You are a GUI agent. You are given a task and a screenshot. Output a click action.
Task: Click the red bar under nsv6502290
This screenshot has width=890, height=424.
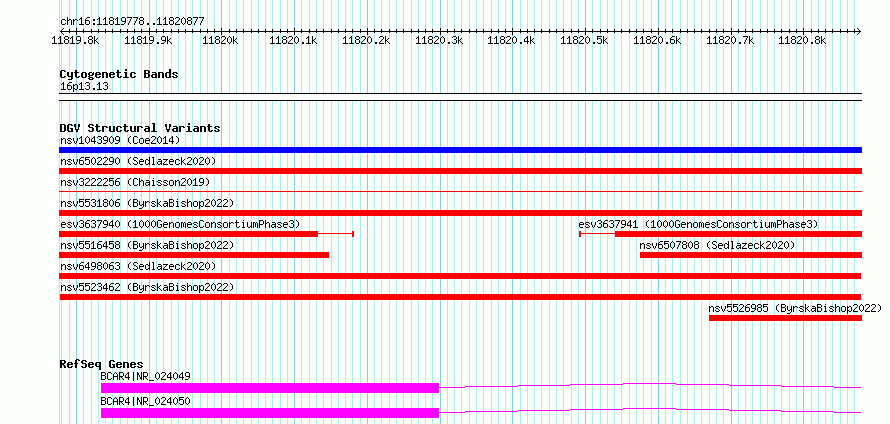tap(460, 171)
